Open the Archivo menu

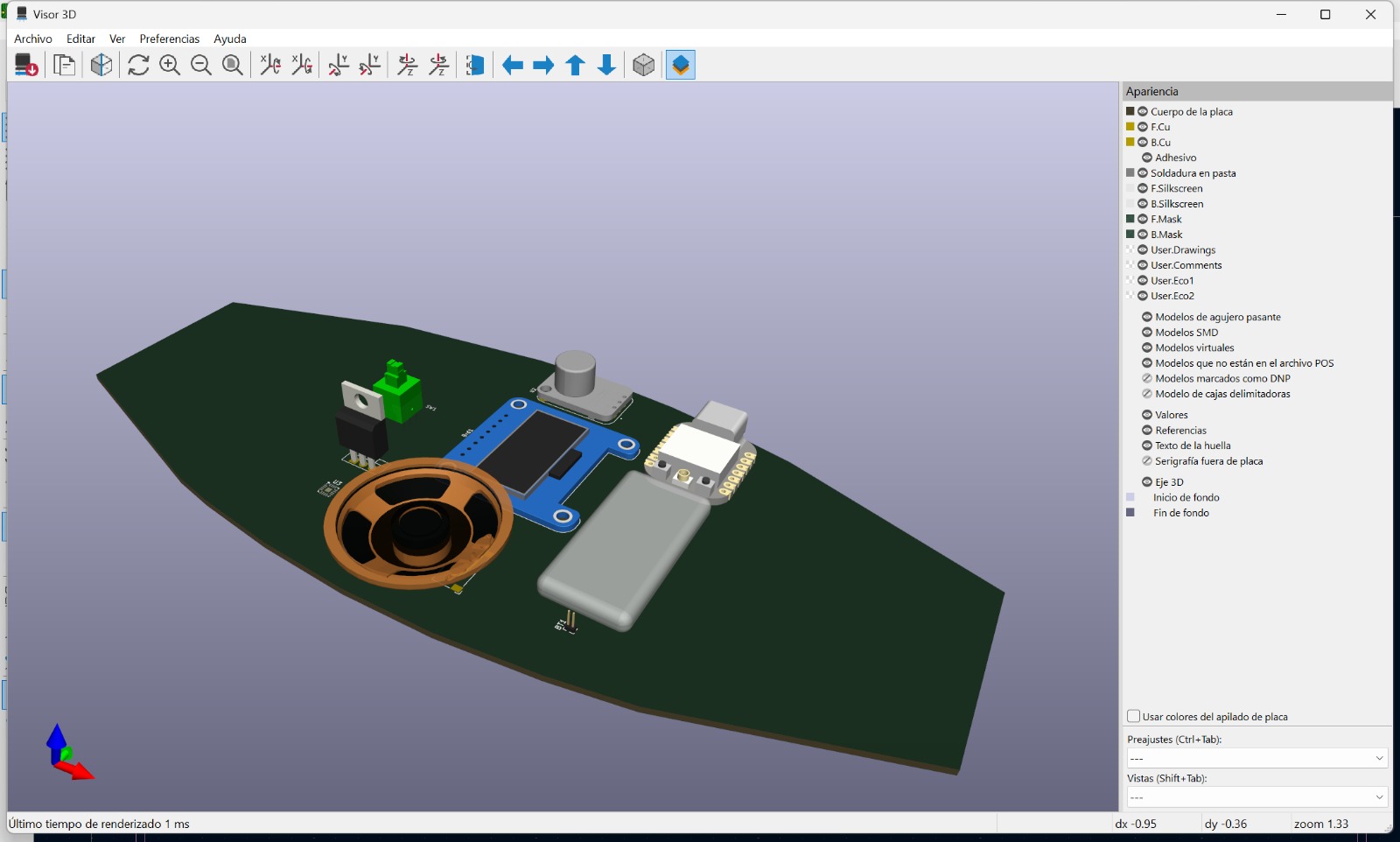(x=32, y=39)
